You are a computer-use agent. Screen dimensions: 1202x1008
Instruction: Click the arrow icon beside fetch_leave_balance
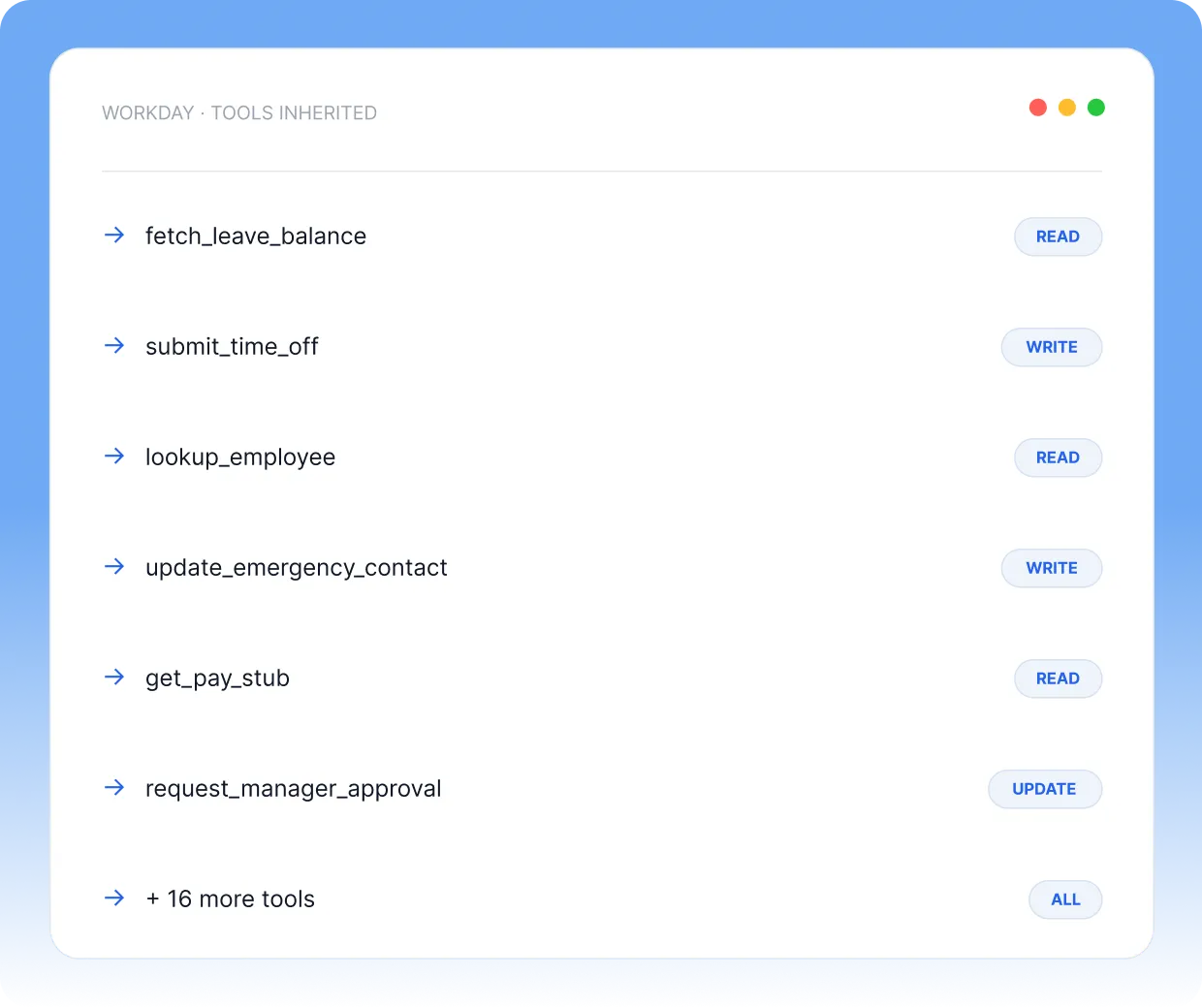coord(114,235)
